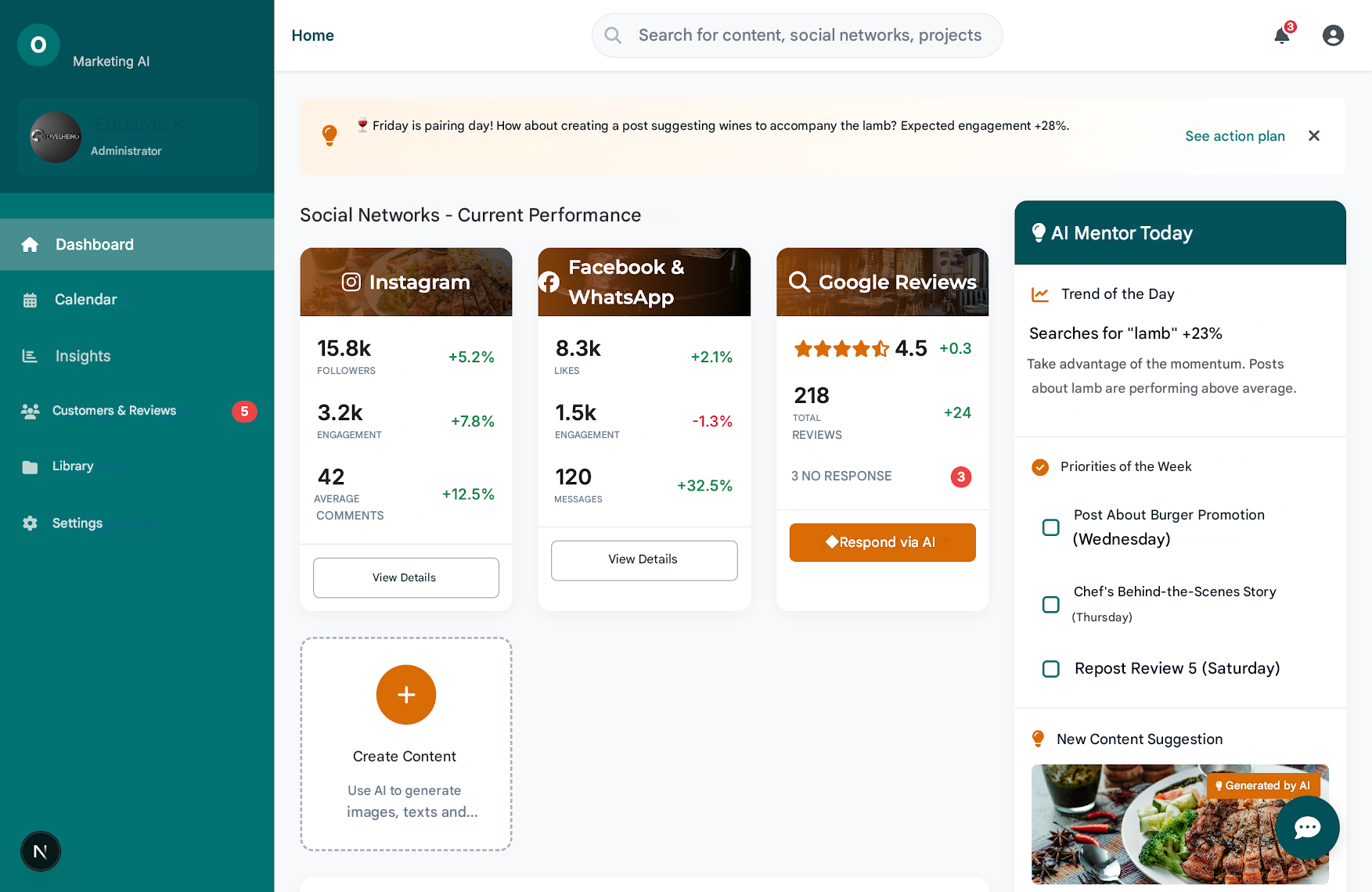Click the orange plus Create Content icon
Viewport: 1372px width, 892px height.
405,695
